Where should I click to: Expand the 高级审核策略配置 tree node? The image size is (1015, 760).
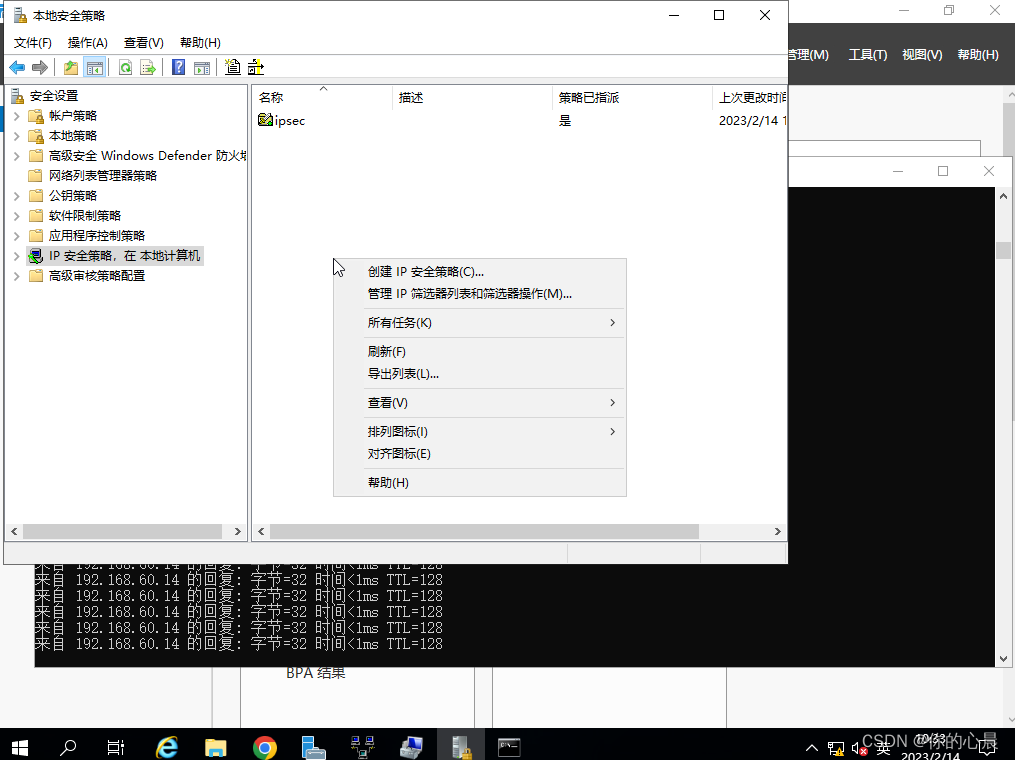coord(16,276)
